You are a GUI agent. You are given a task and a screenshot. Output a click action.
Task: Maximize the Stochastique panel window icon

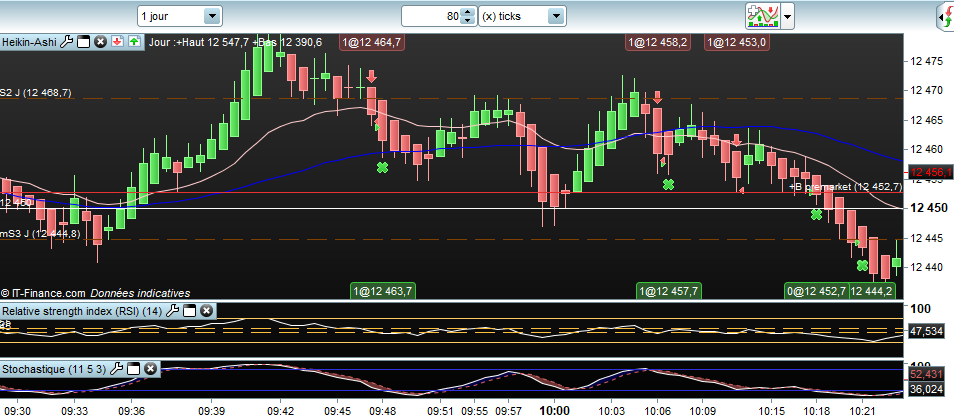133,369
